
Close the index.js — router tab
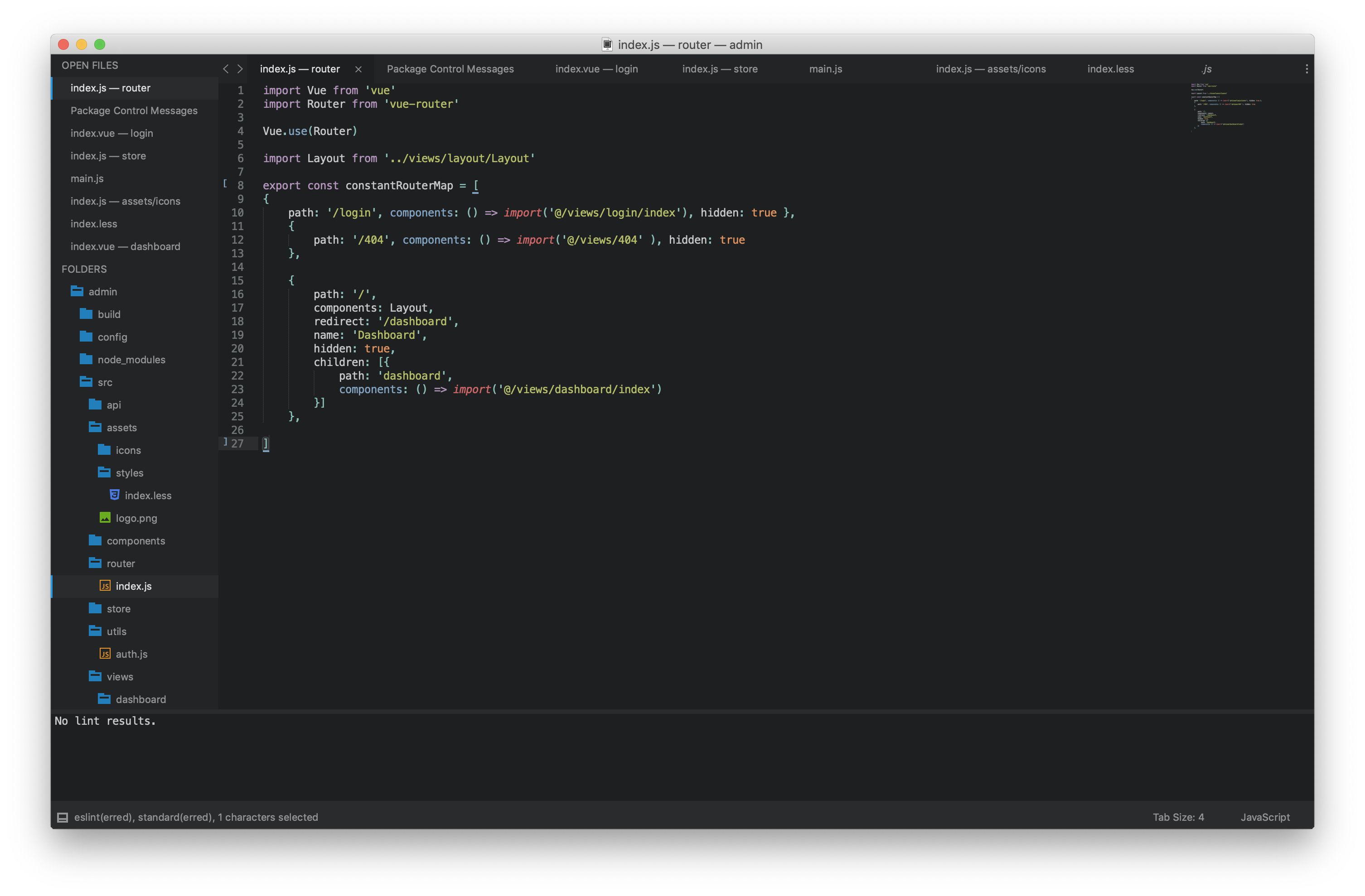point(358,69)
